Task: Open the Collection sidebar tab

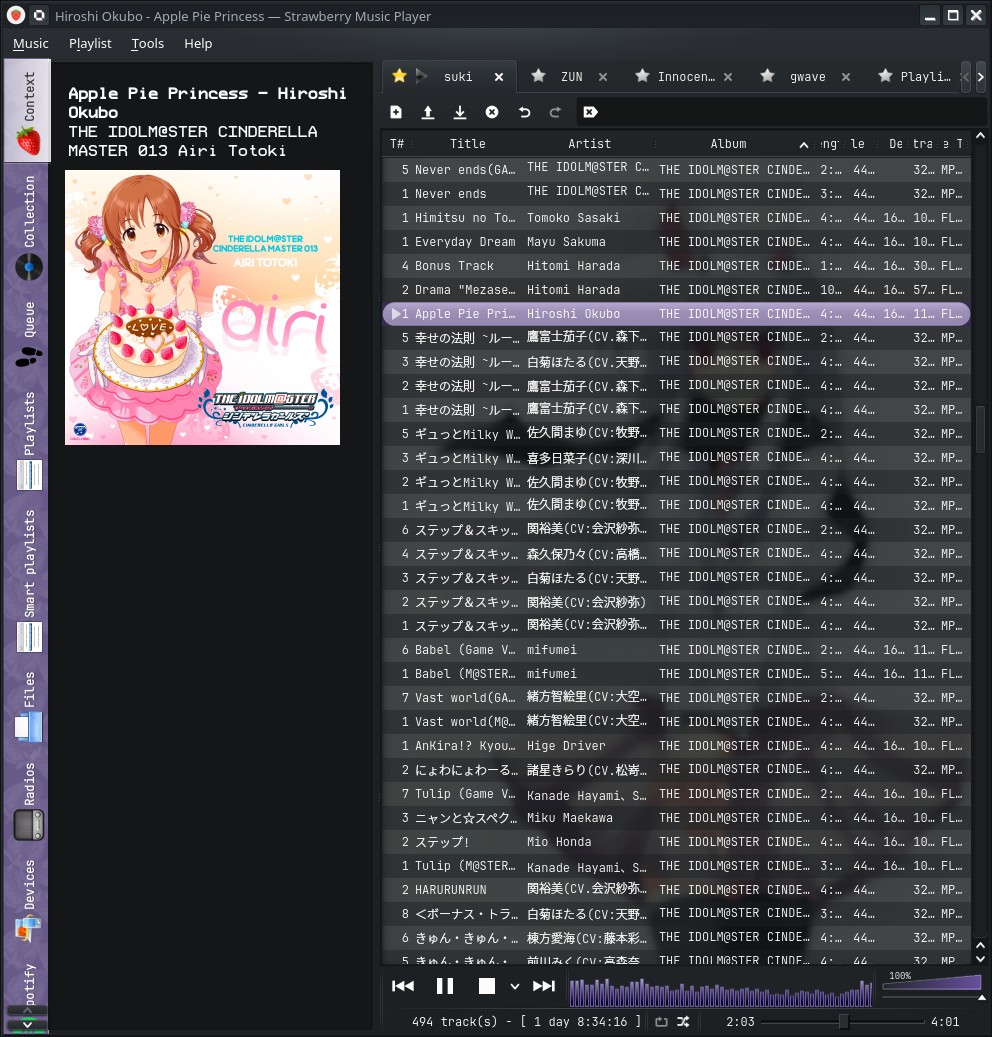Action: coord(27,227)
